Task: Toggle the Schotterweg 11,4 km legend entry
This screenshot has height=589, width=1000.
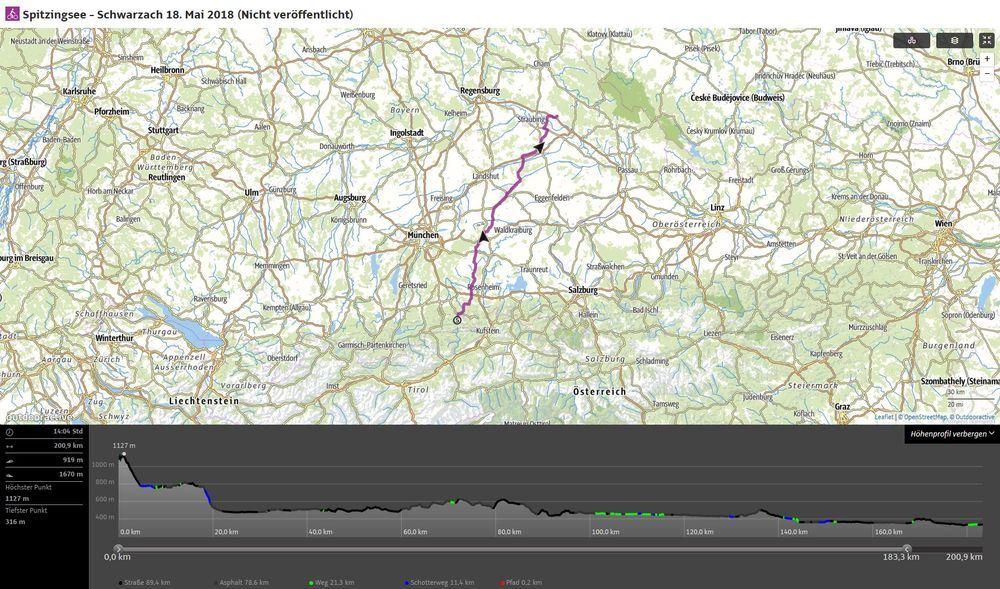Action: pyautogui.click(x=435, y=582)
